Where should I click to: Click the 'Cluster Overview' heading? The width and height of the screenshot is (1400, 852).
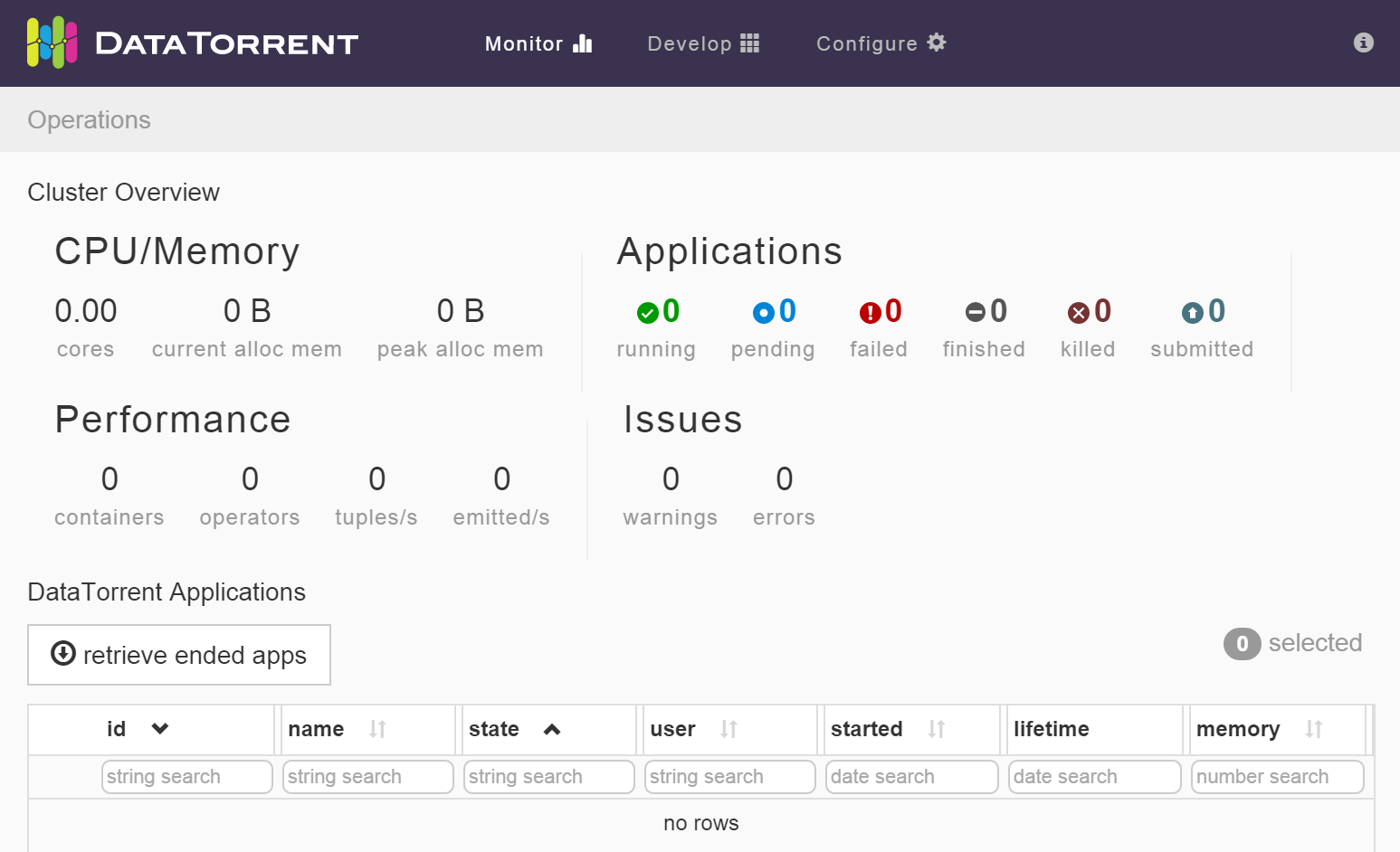tap(124, 193)
